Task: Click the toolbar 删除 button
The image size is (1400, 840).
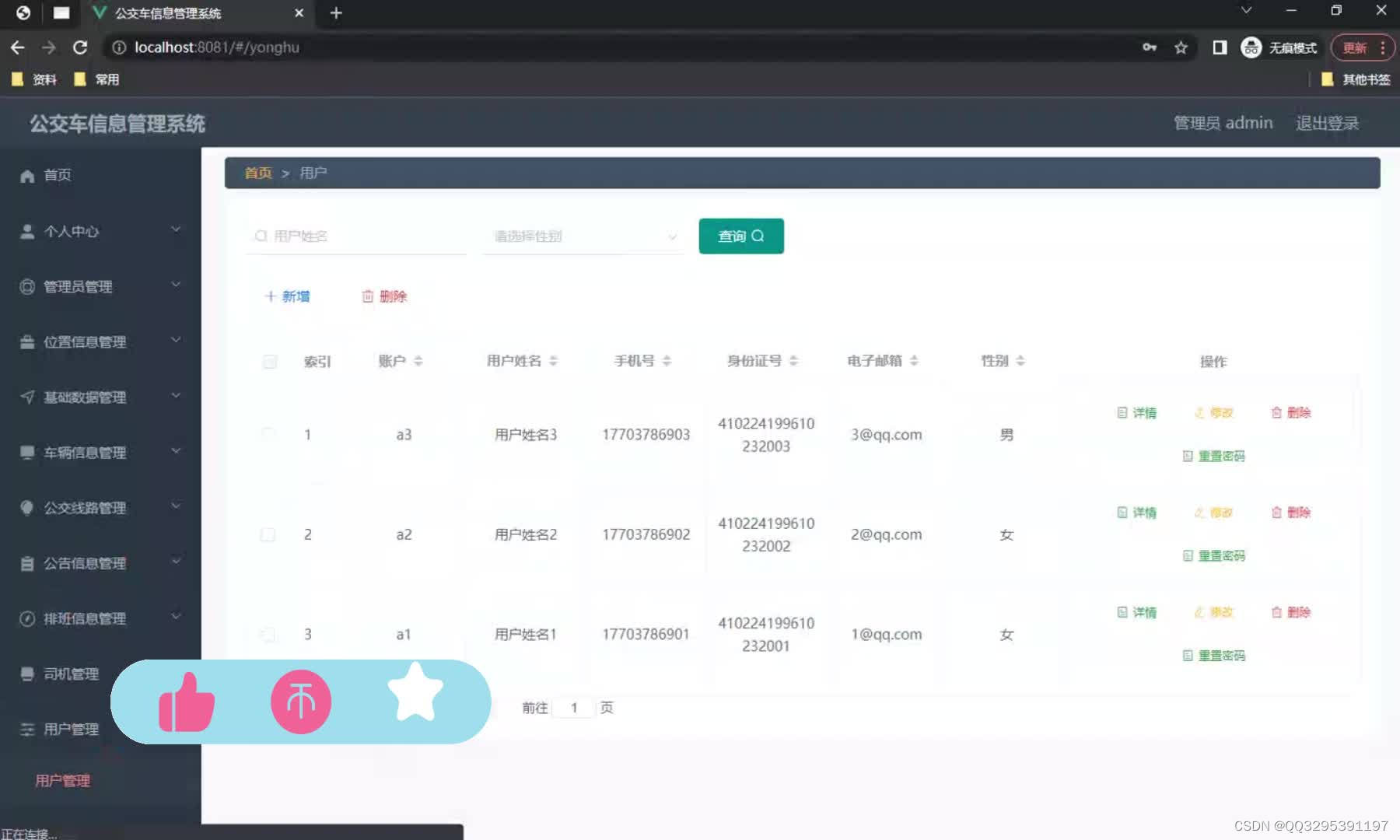Action: (384, 296)
